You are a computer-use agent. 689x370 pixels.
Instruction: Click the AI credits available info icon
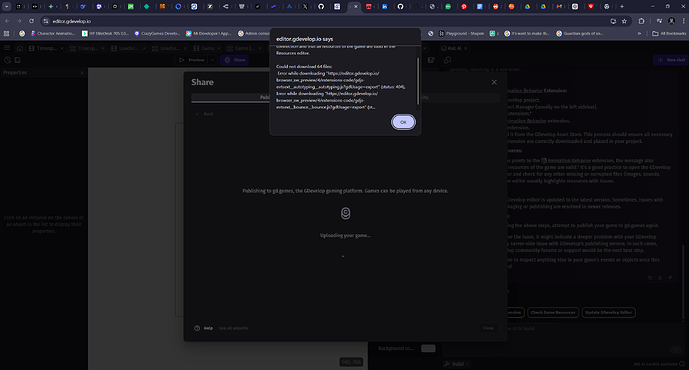click(682, 364)
